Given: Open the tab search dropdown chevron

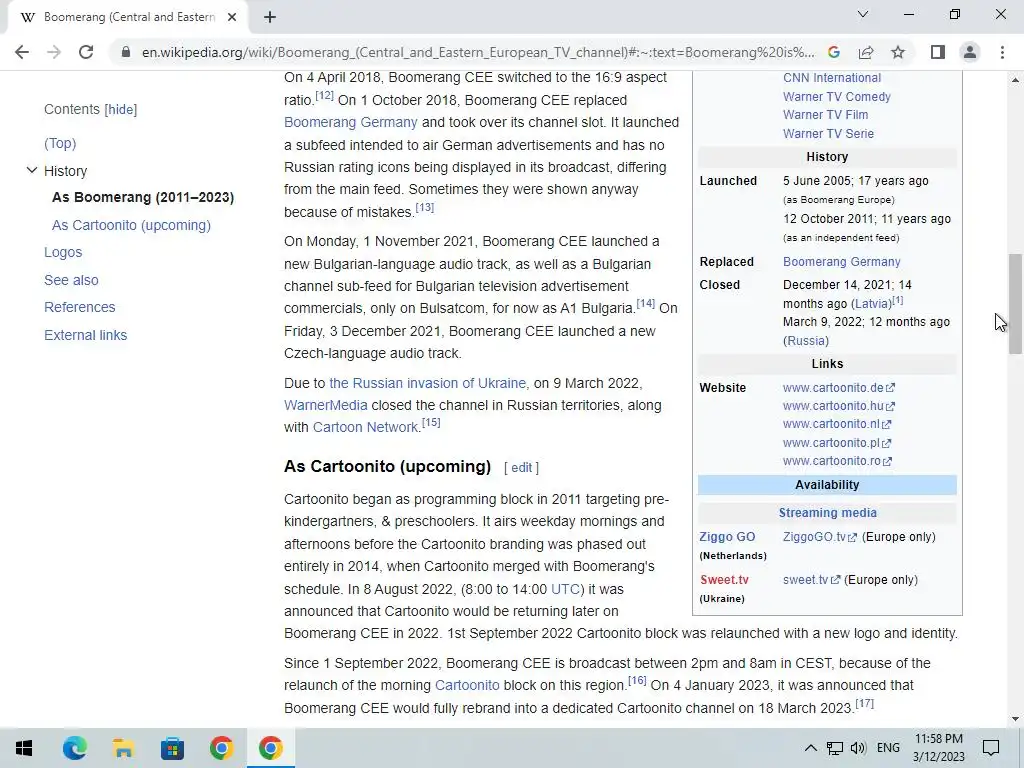Looking at the screenshot, I should (x=863, y=14).
